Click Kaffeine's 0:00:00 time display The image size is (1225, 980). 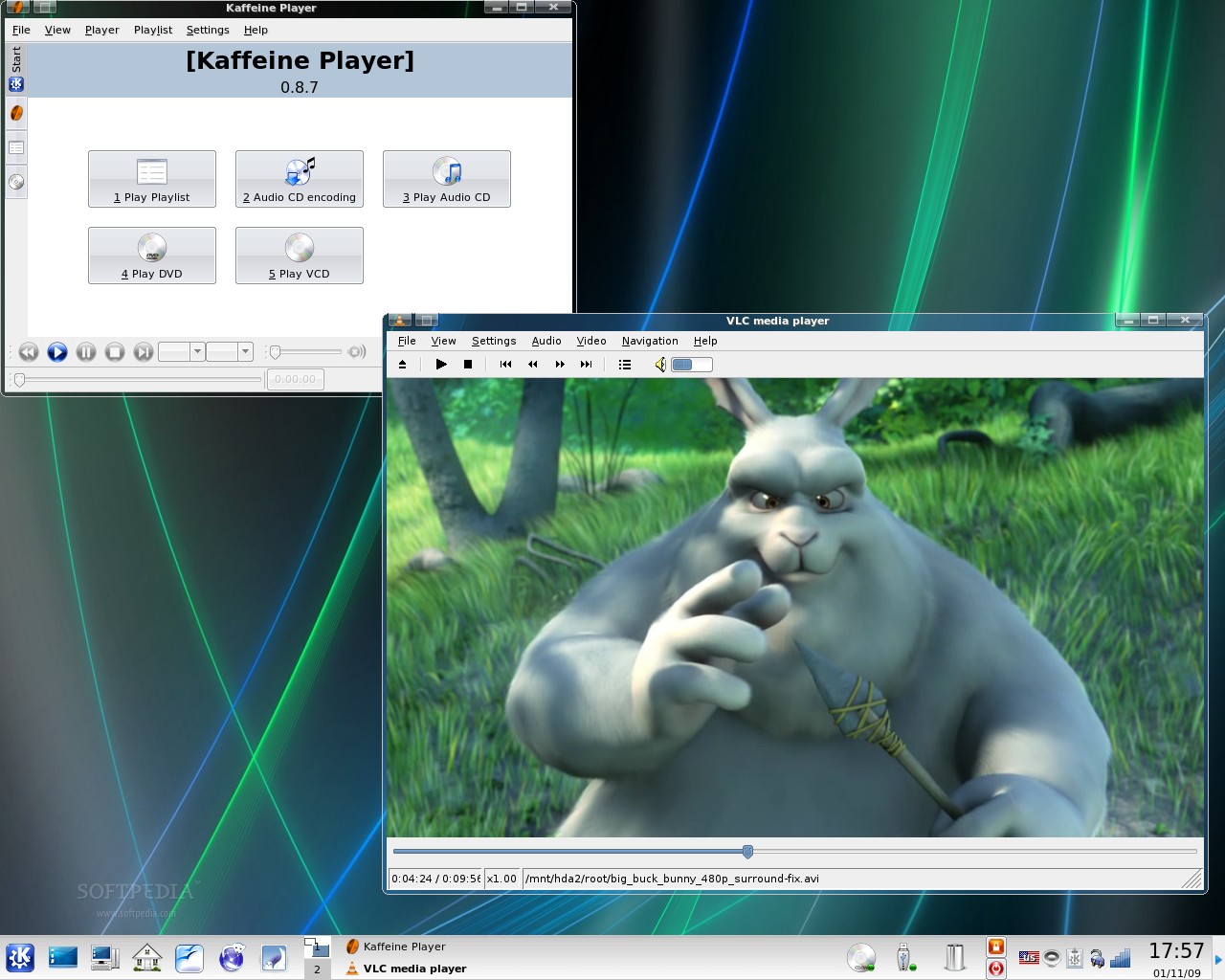tap(295, 380)
